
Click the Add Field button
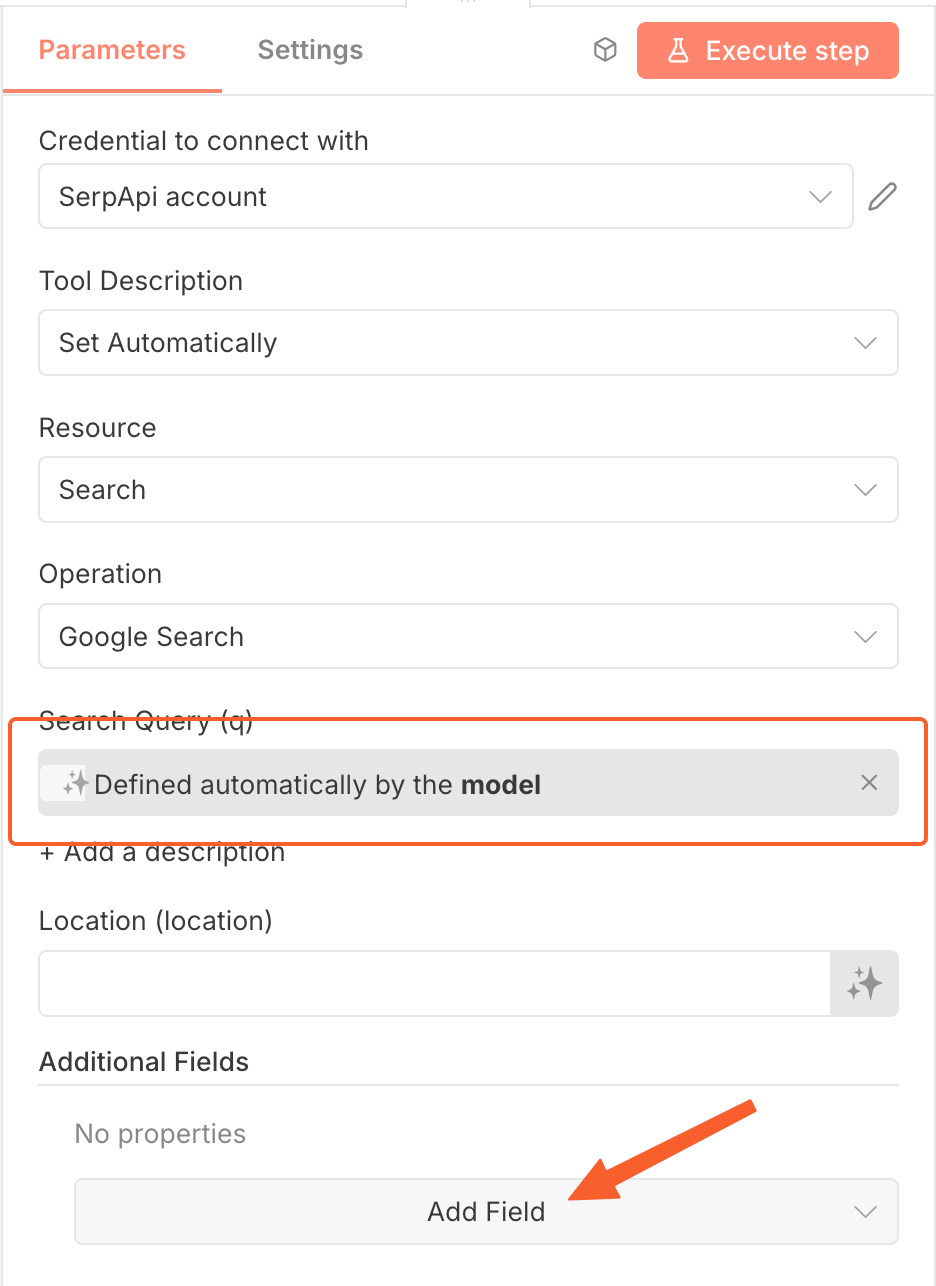pyautogui.click(x=486, y=1212)
